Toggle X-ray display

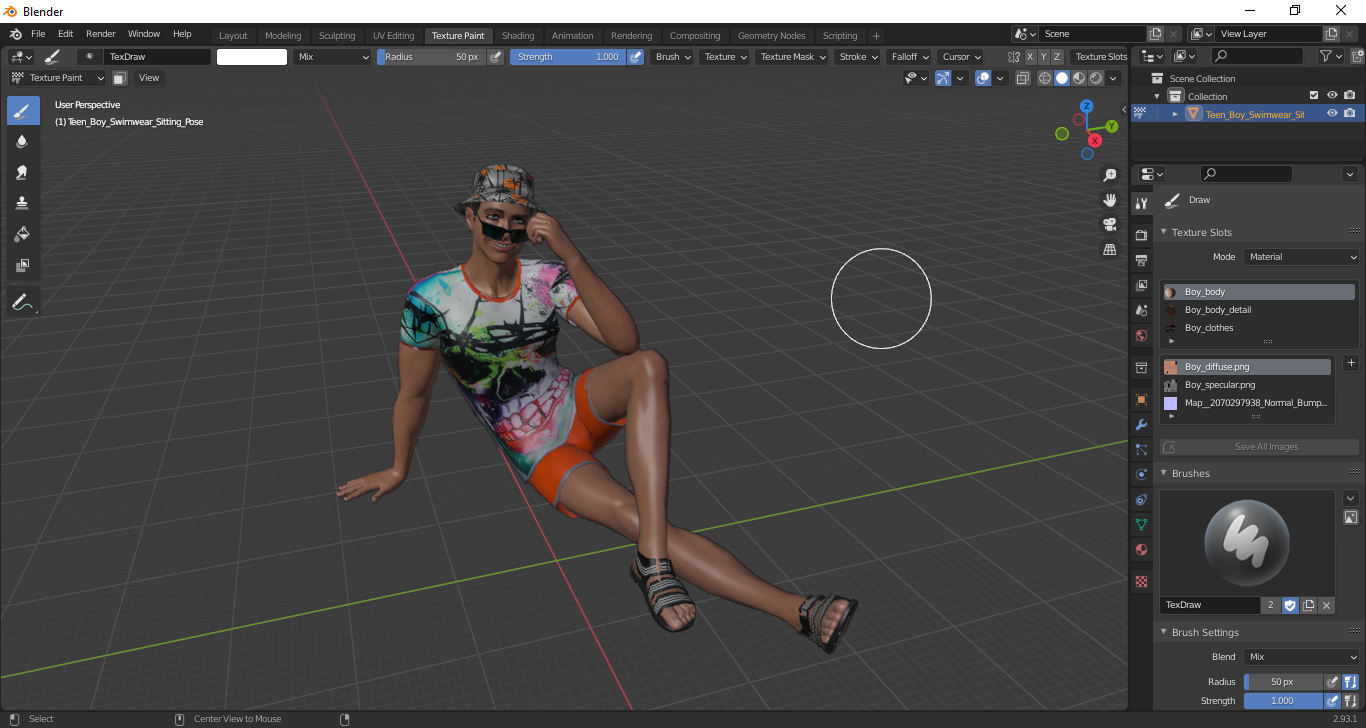[1022, 78]
